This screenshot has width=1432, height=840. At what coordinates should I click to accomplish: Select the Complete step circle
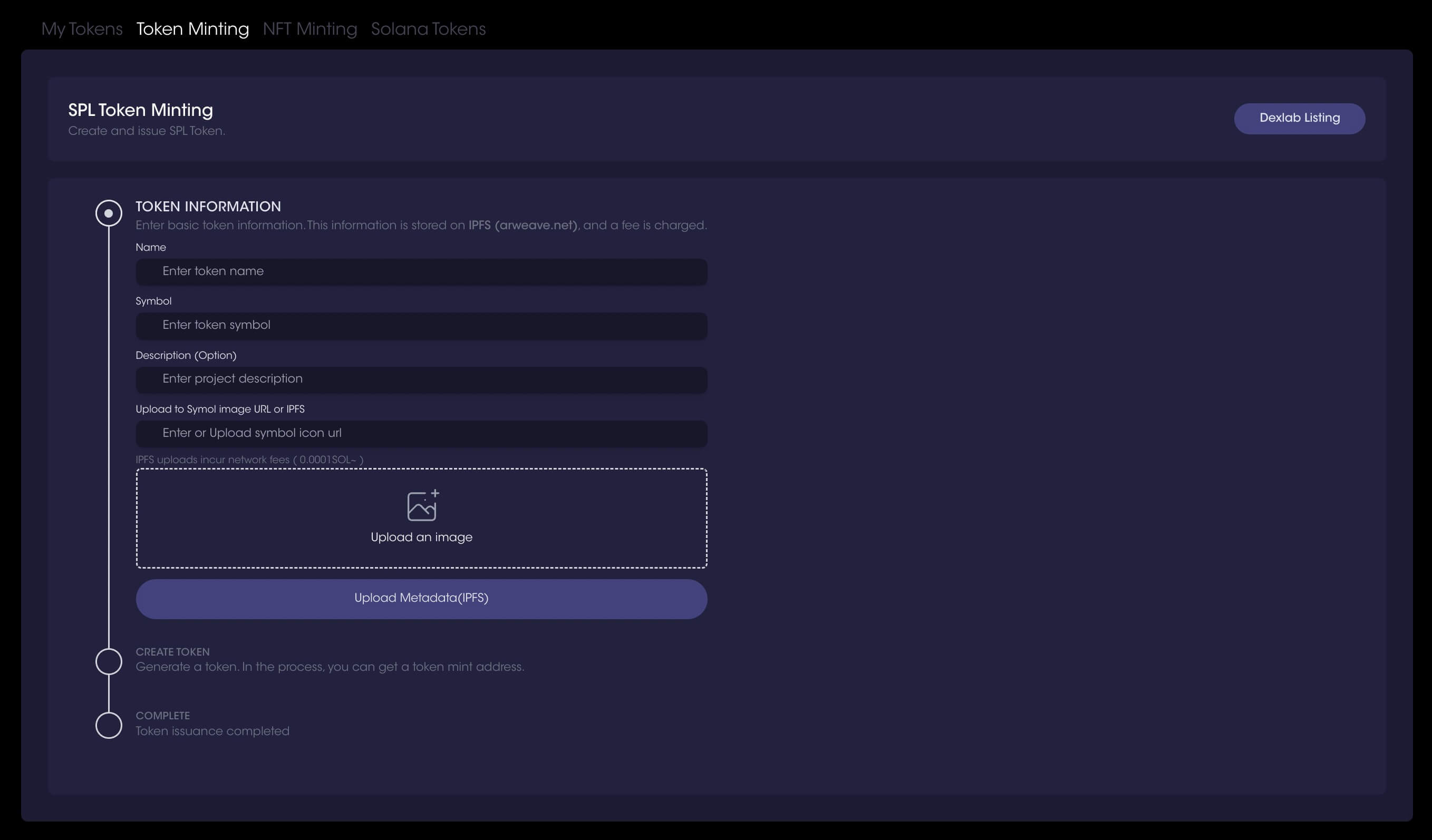tap(109, 725)
